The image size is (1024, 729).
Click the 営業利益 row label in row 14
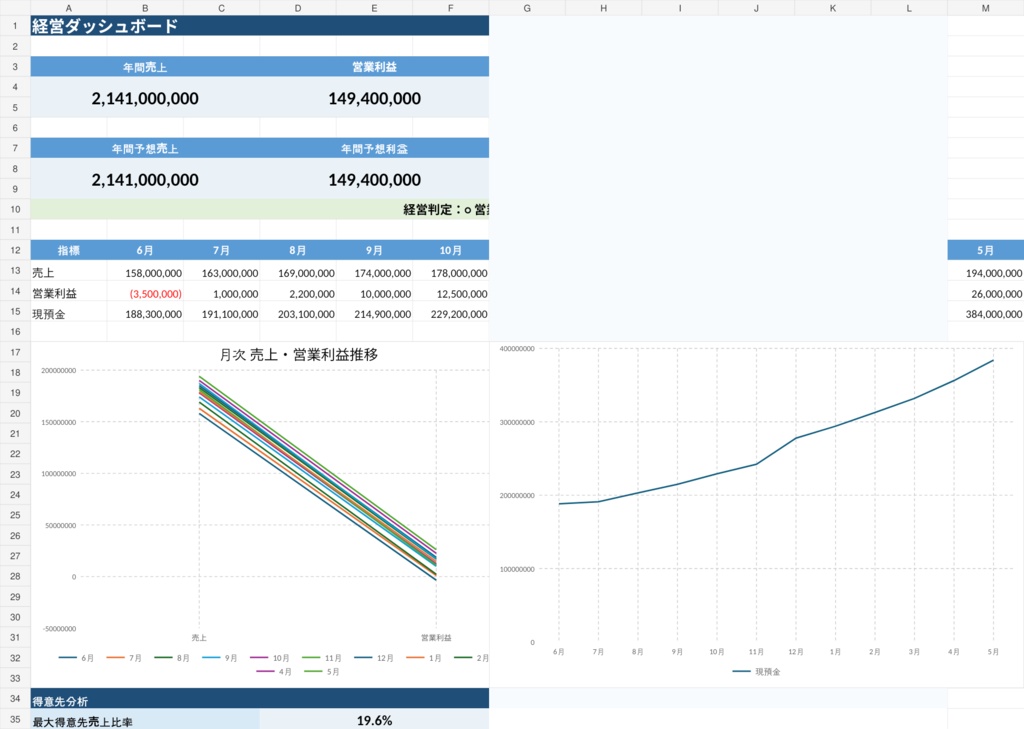click(x=69, y=293)
